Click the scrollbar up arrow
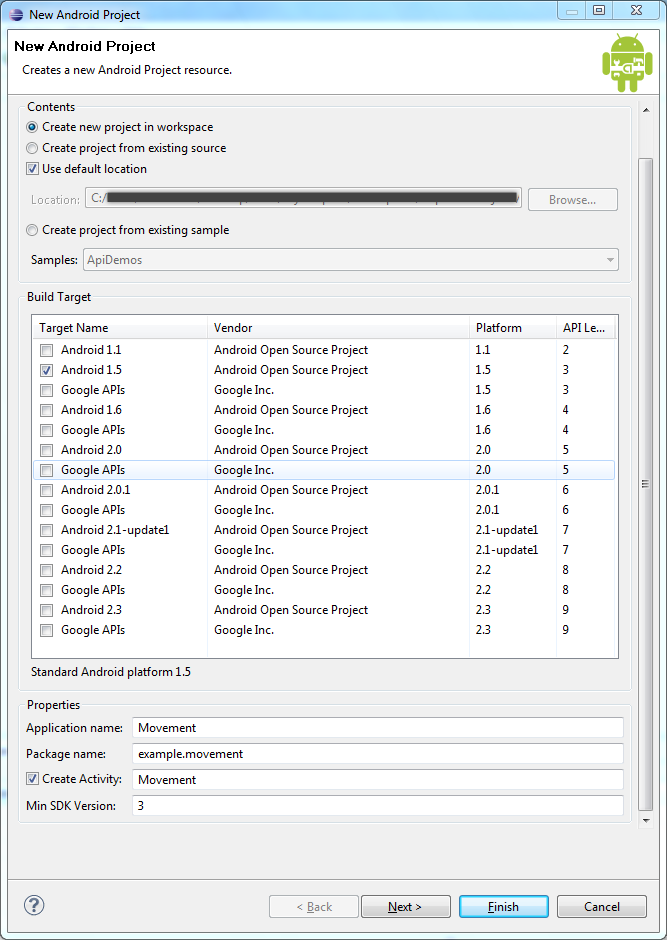 coord(646,110)
